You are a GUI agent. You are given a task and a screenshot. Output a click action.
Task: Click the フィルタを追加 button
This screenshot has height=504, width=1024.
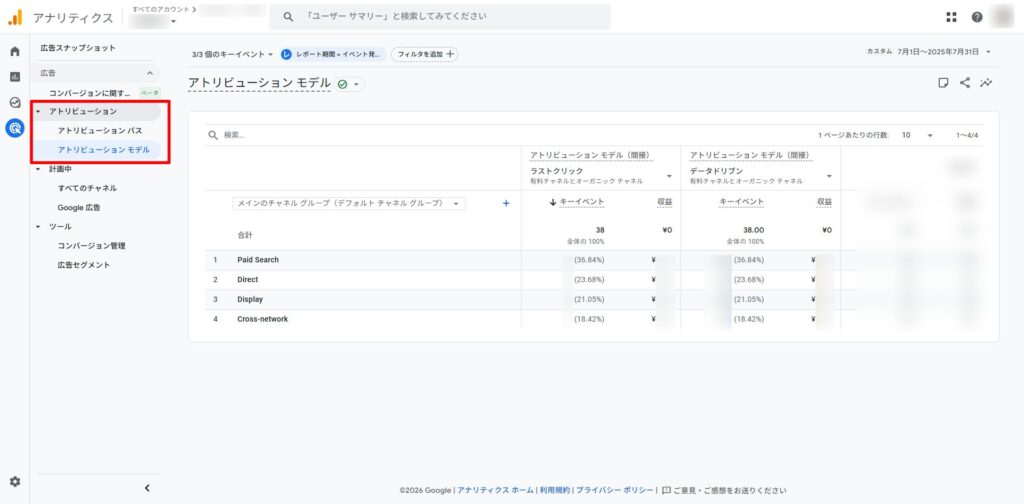[x=425, y=54]
